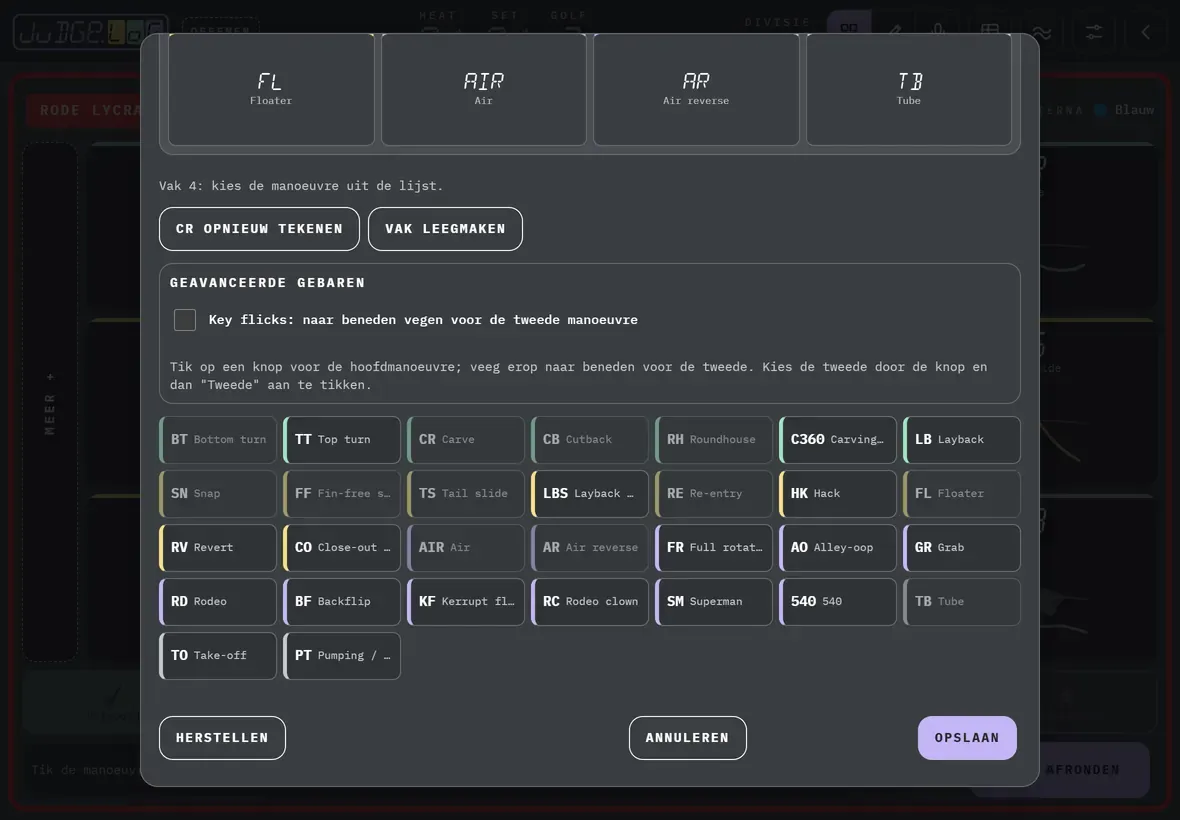Open the sliders settings icon in the top bar

[1093, 32]
